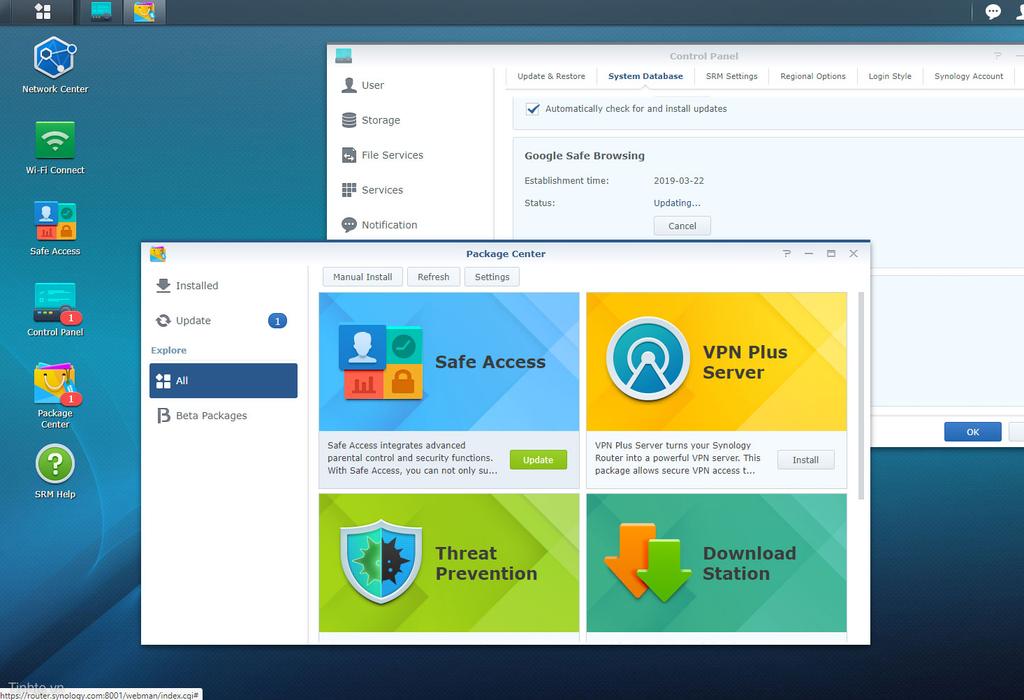Switch to Package Center taskbar icon

144,12
